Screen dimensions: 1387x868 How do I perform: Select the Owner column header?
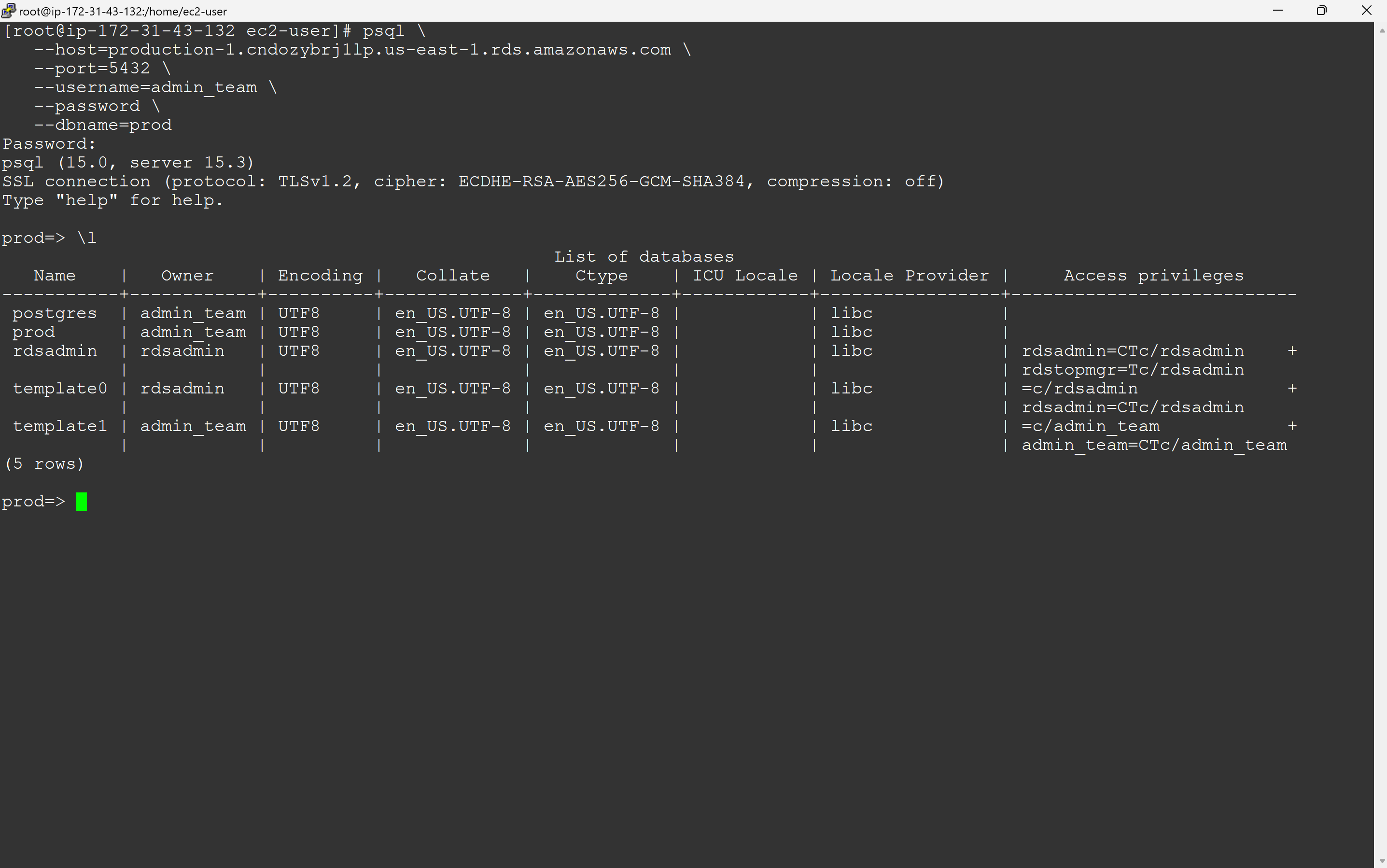tap(187, 275)
